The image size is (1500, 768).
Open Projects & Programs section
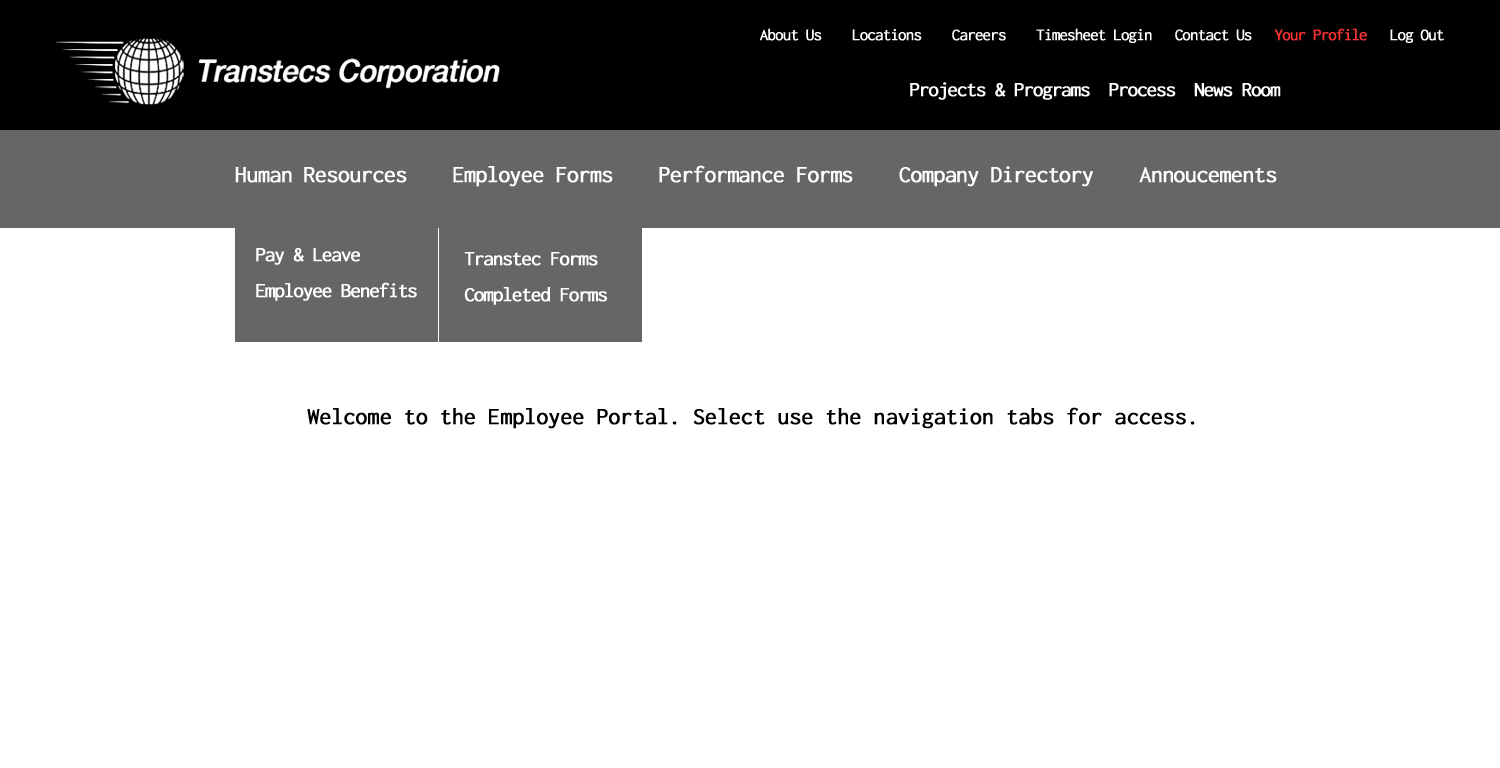coord(998,90)
